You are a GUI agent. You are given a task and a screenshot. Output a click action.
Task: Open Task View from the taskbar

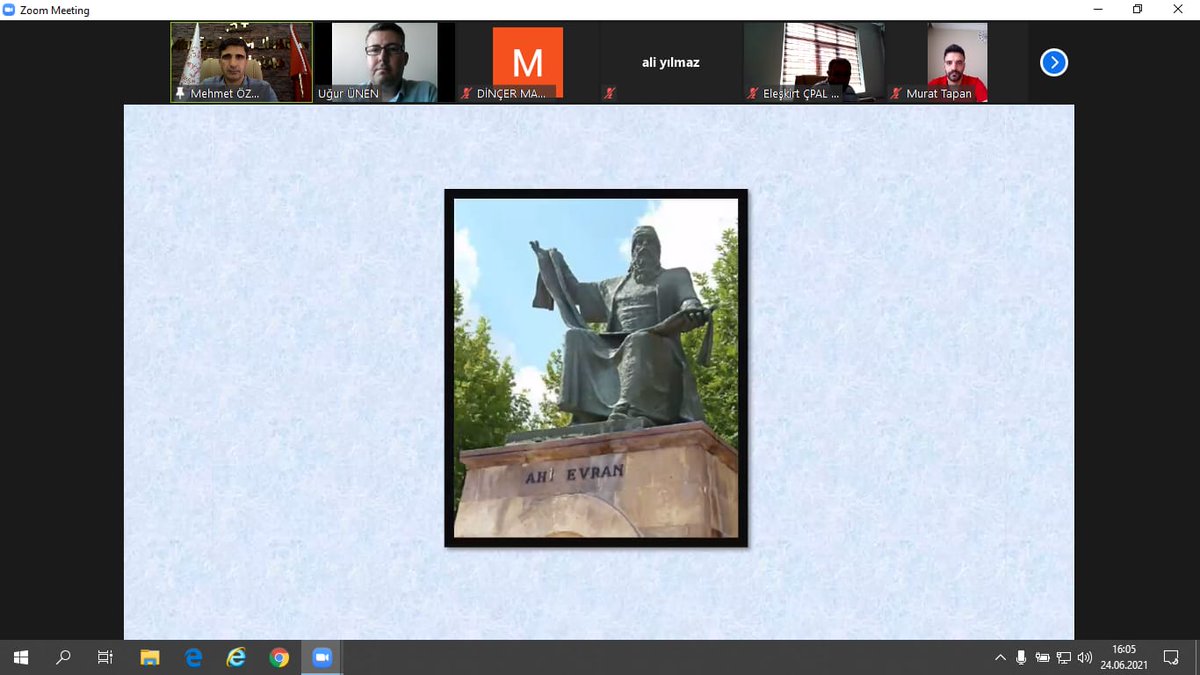[105, 657]
